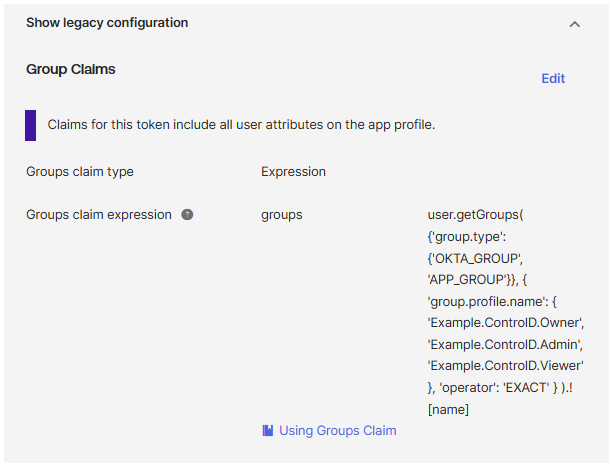610x467 pixels.
Task: Click the 'OKTA_GROUP' text in the expression
Action: click(x=477, y=259)
